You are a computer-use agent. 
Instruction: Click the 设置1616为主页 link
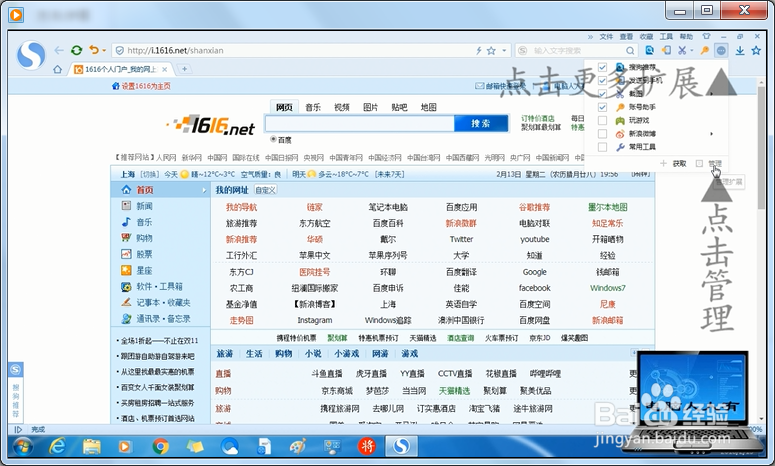(x=146, y=86)
